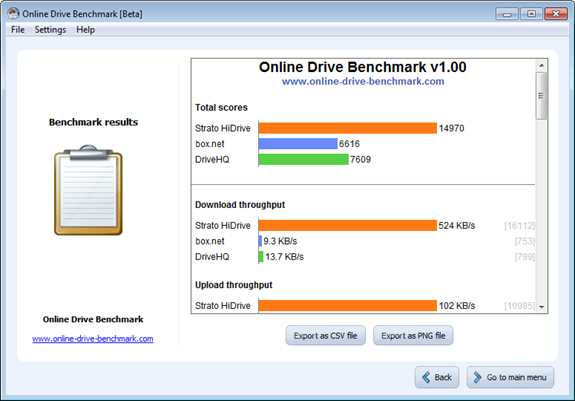Click the website link under the report title
The image size is (575, 401).
pos(363,81)
